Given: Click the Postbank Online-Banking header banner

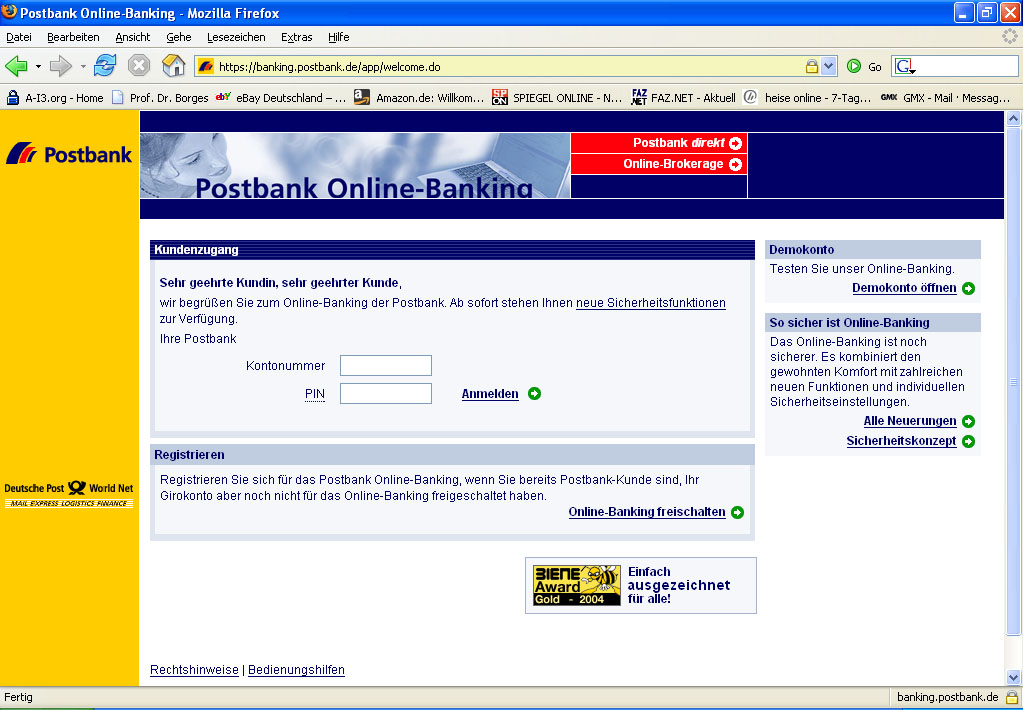Looking at the screenshot, I should point(355,166).
